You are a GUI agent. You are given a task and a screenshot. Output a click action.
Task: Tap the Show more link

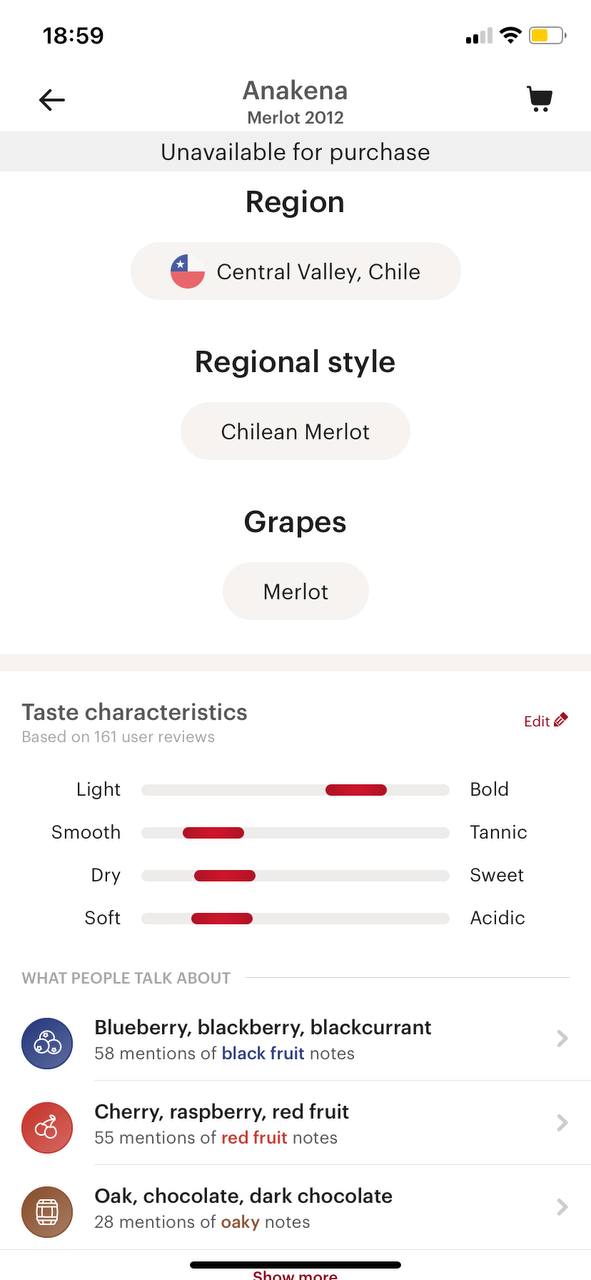[x=295, y=1275]
